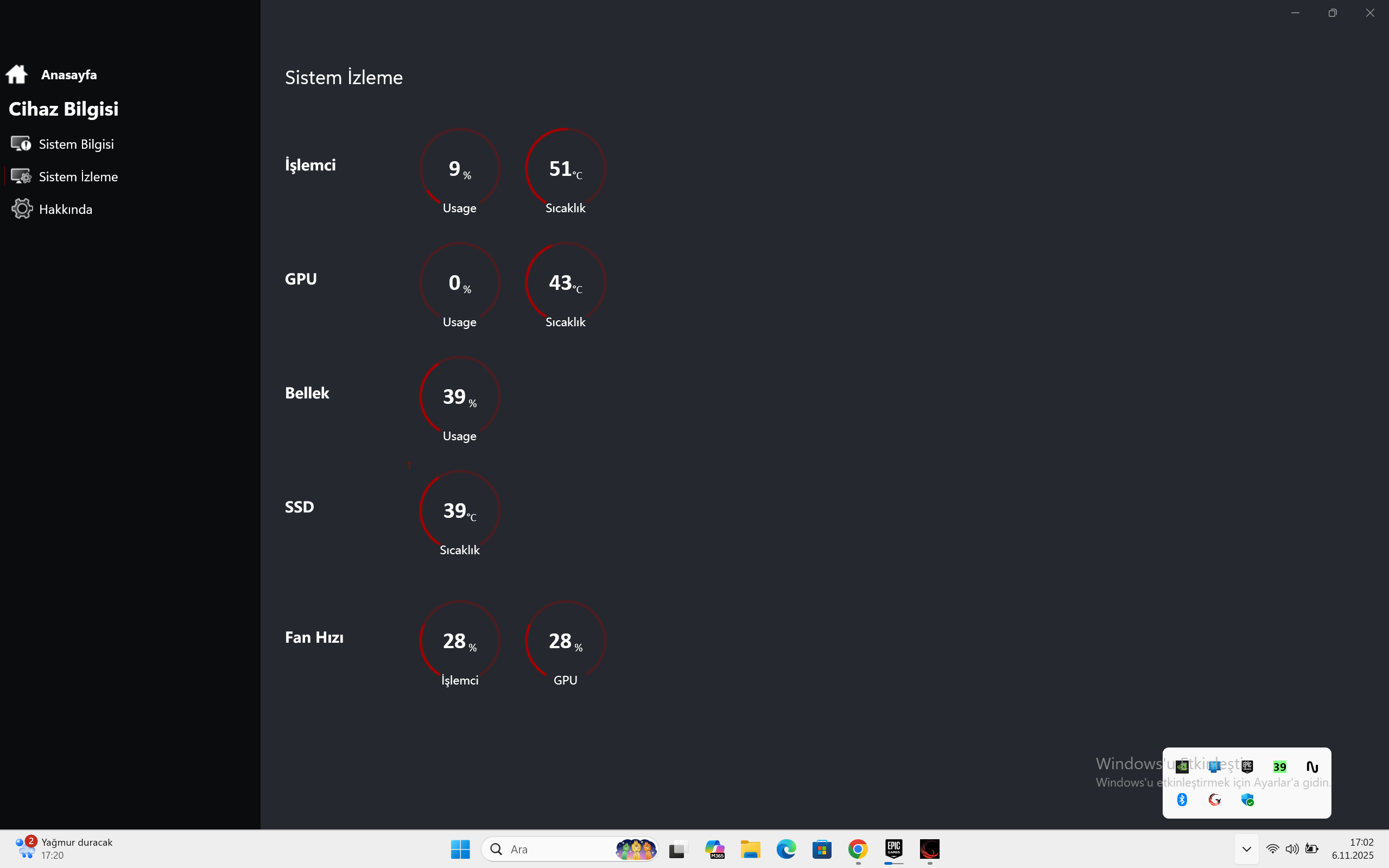Click the Cihaz Bilgisi sidebar heading
This screenshot has width=1389, height=868.
point(64,109)
